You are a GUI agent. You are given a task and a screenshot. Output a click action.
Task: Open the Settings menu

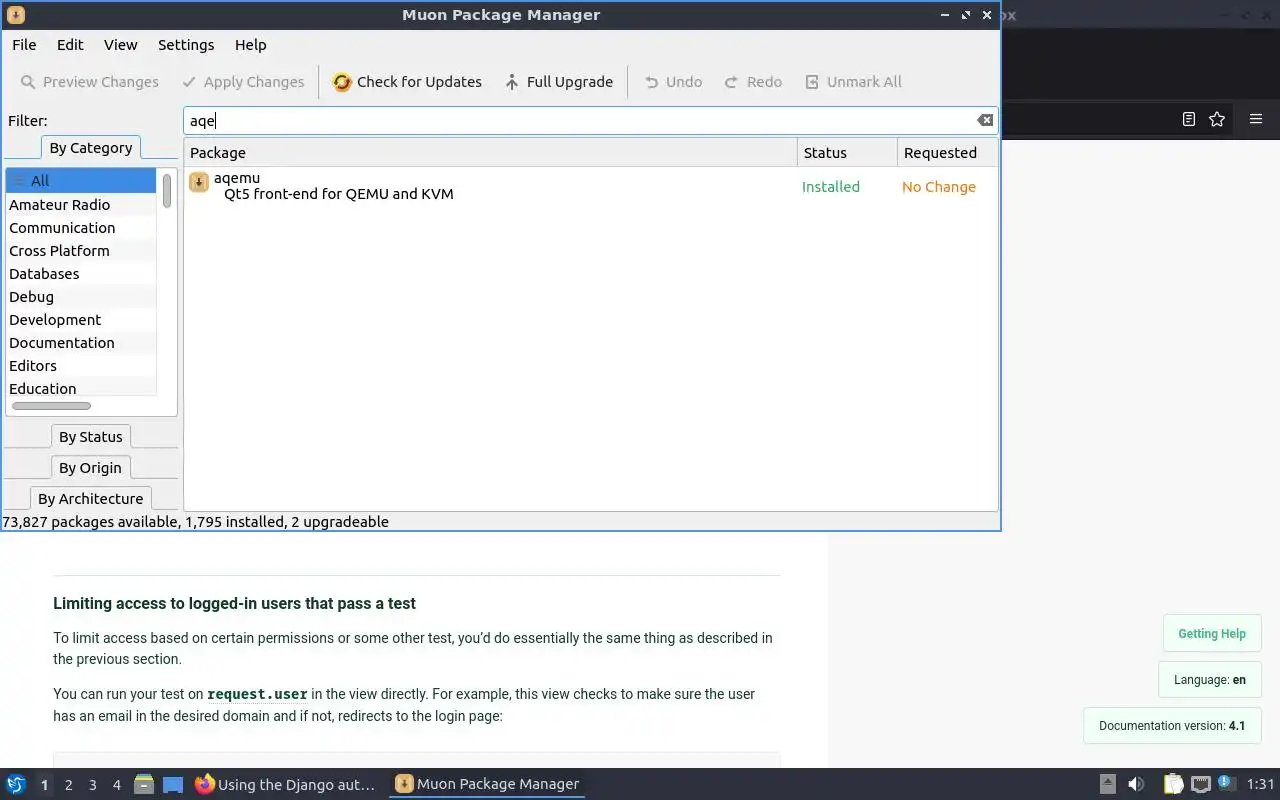(x=186, y=45)
